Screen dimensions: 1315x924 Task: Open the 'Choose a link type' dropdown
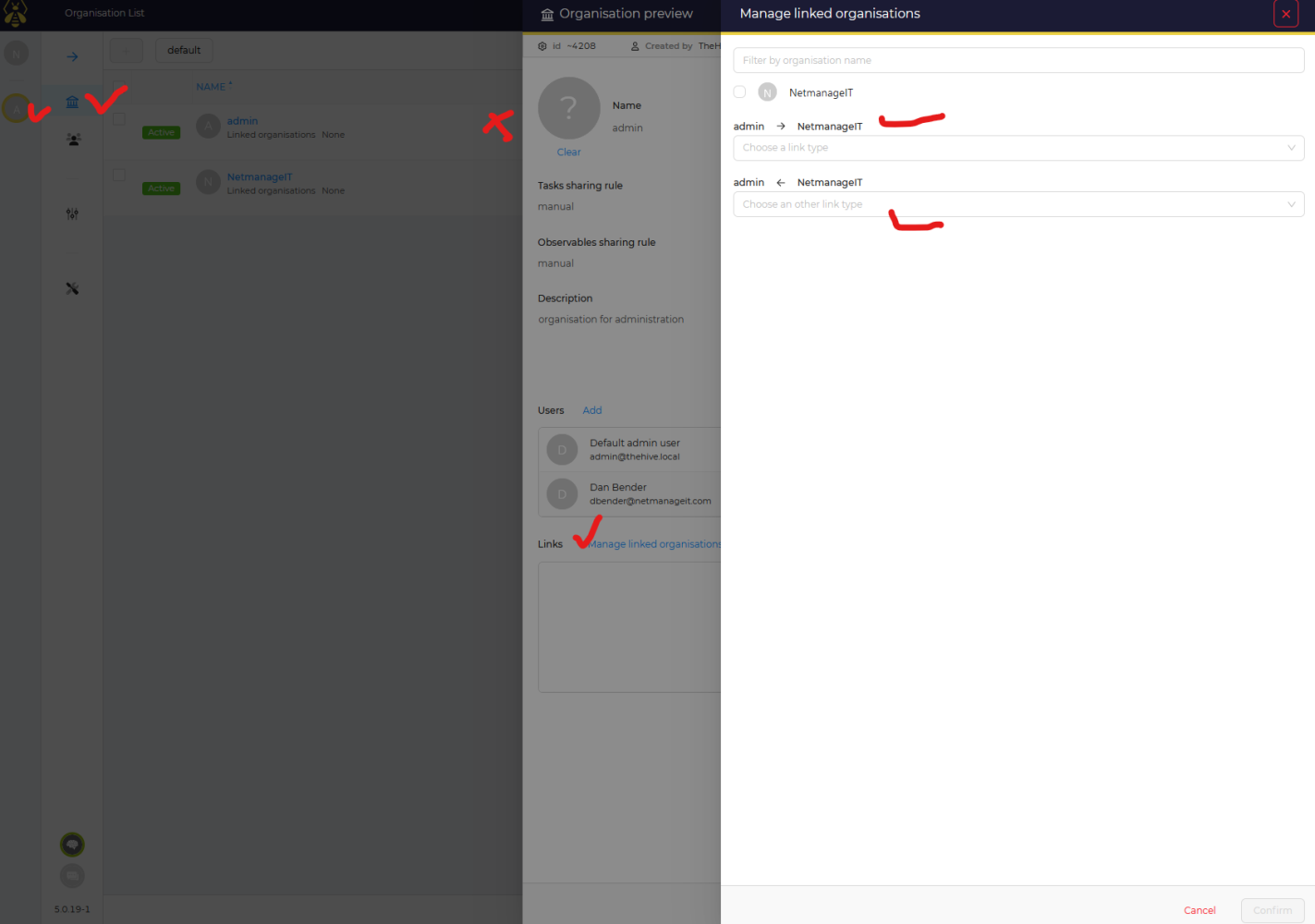[1017, 148]
